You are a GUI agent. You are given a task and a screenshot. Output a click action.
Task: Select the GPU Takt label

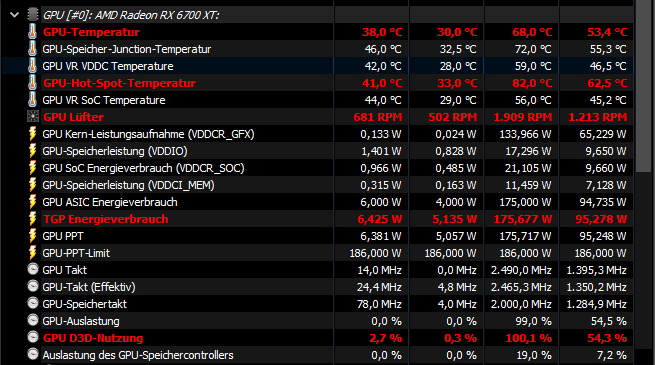64,270
